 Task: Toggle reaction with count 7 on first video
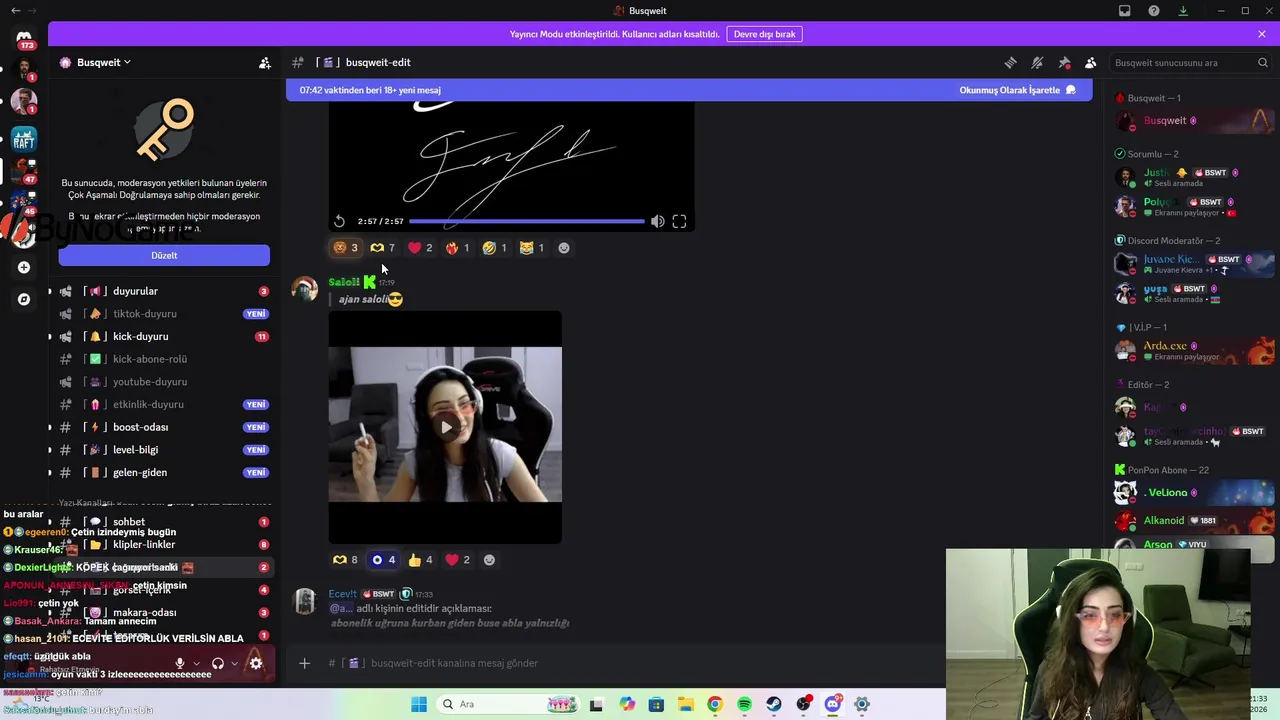coord(383,248)
